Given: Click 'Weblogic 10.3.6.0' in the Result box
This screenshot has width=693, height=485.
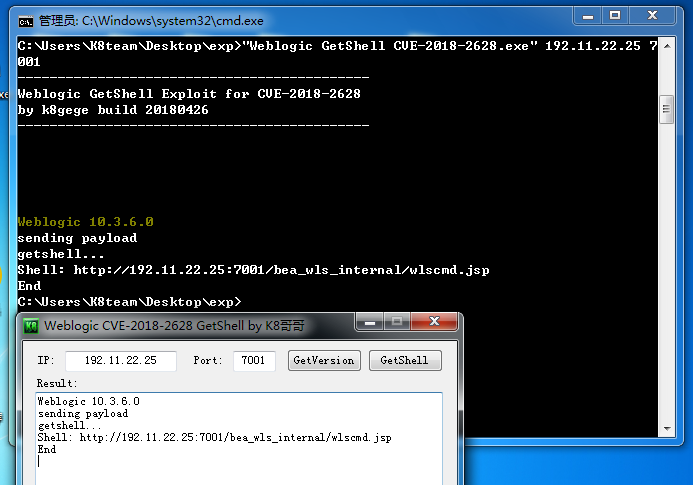Looking at the screenshot, I should (88, 401).
